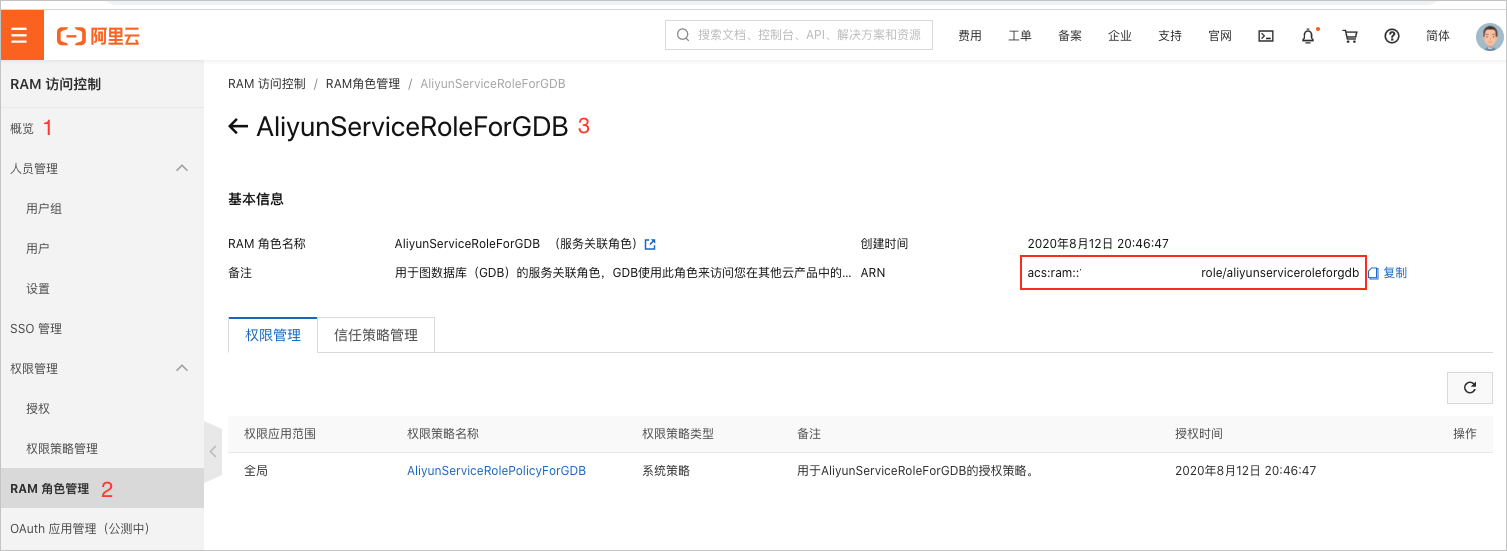Screen dimensions: 1507x551
Task: Click the RAM 访问控制 sidebar title
Action: pos(56,85)
